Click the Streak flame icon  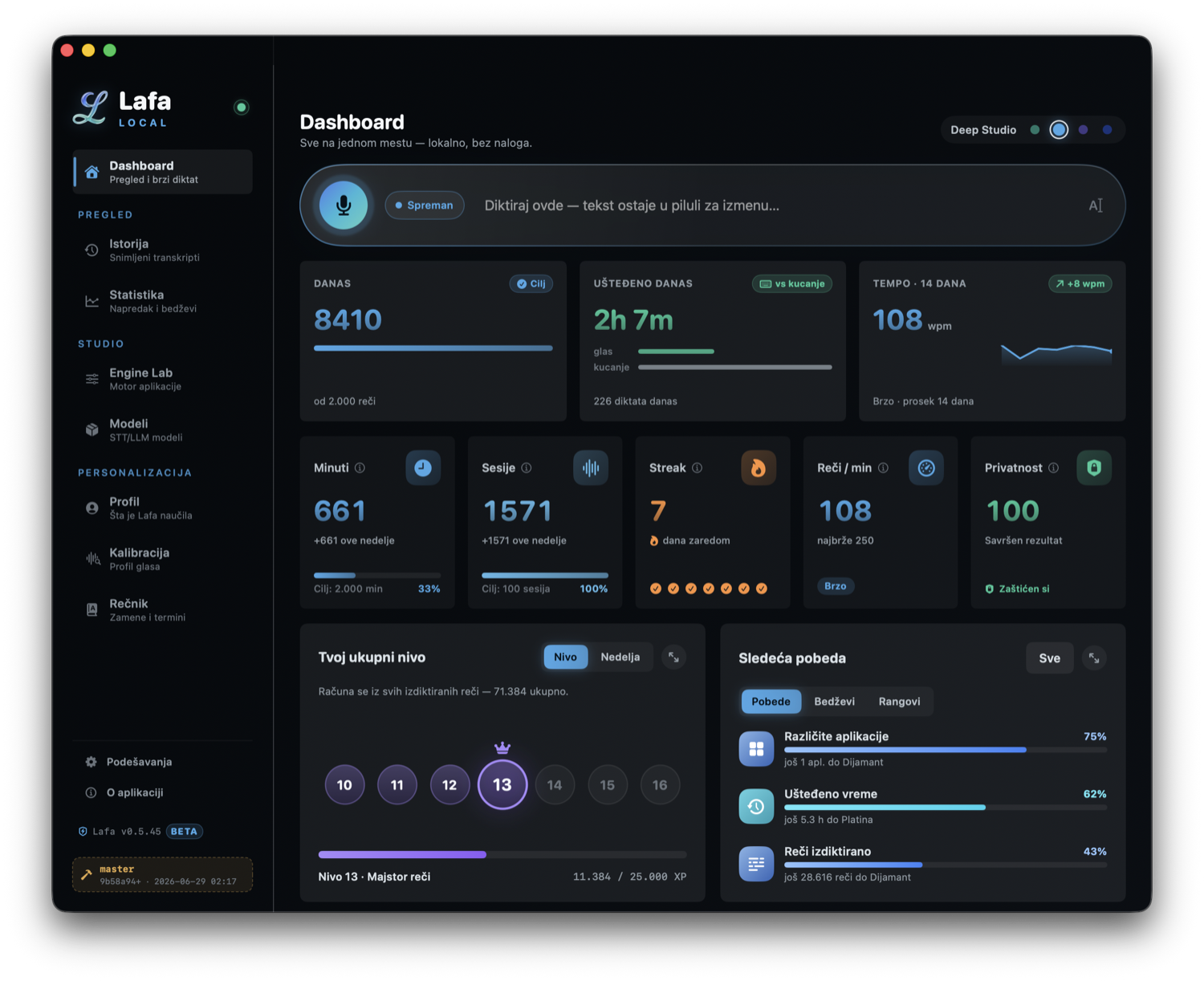(758, 468)
